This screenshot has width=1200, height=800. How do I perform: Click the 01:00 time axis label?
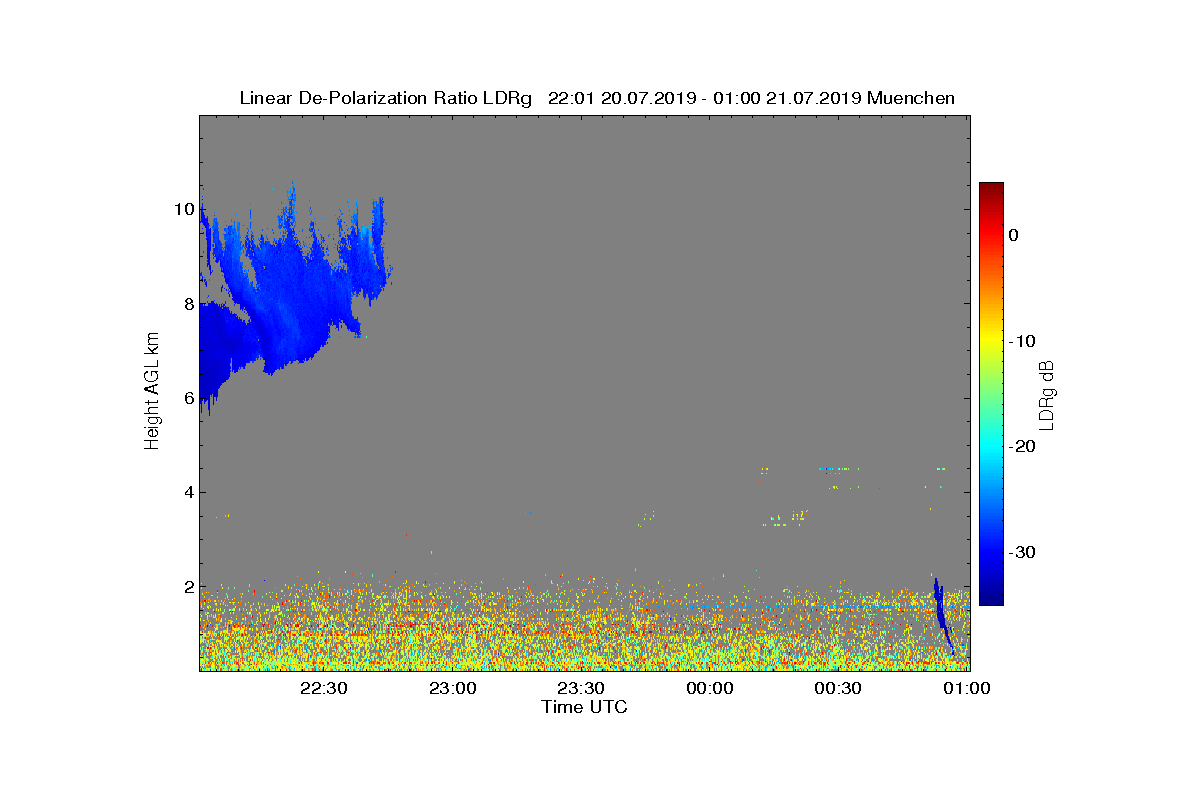967,688
